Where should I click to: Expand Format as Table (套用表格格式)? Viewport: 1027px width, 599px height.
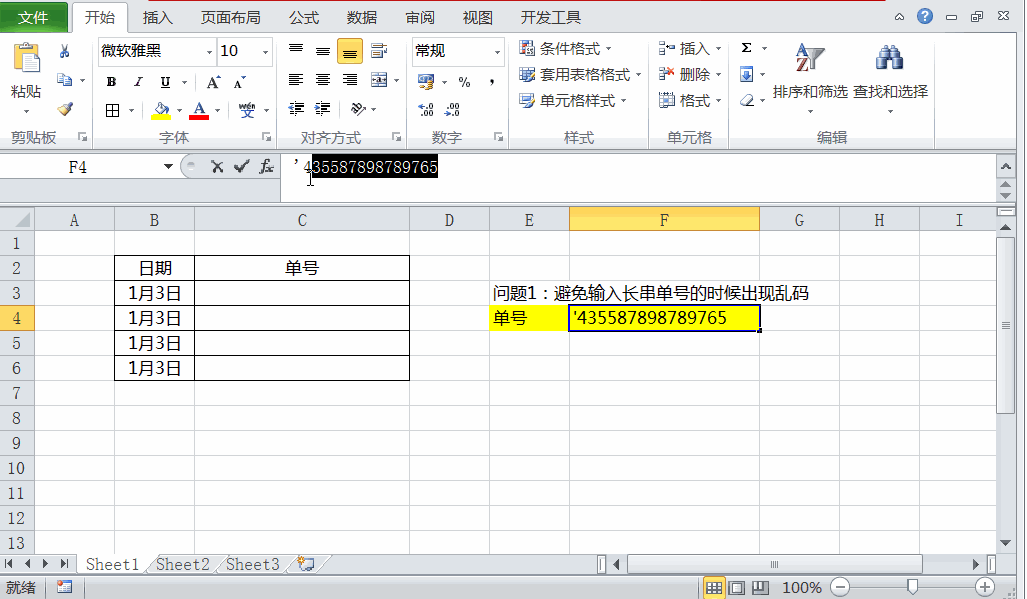point(580,75)
